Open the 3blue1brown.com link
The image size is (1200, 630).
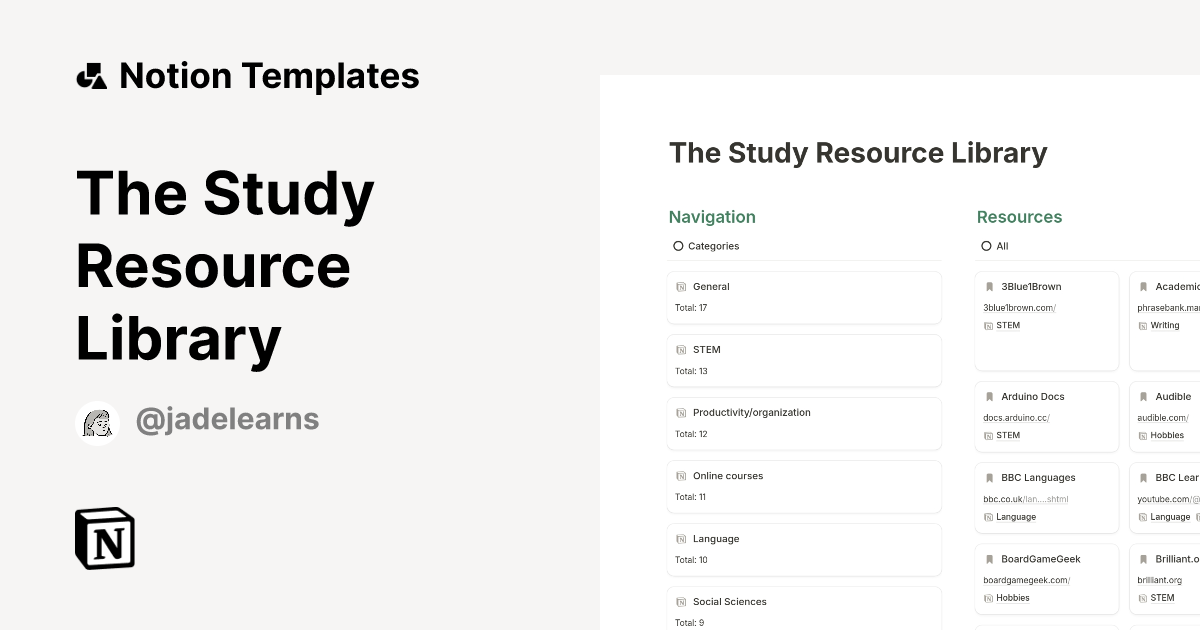point(1020,307)
